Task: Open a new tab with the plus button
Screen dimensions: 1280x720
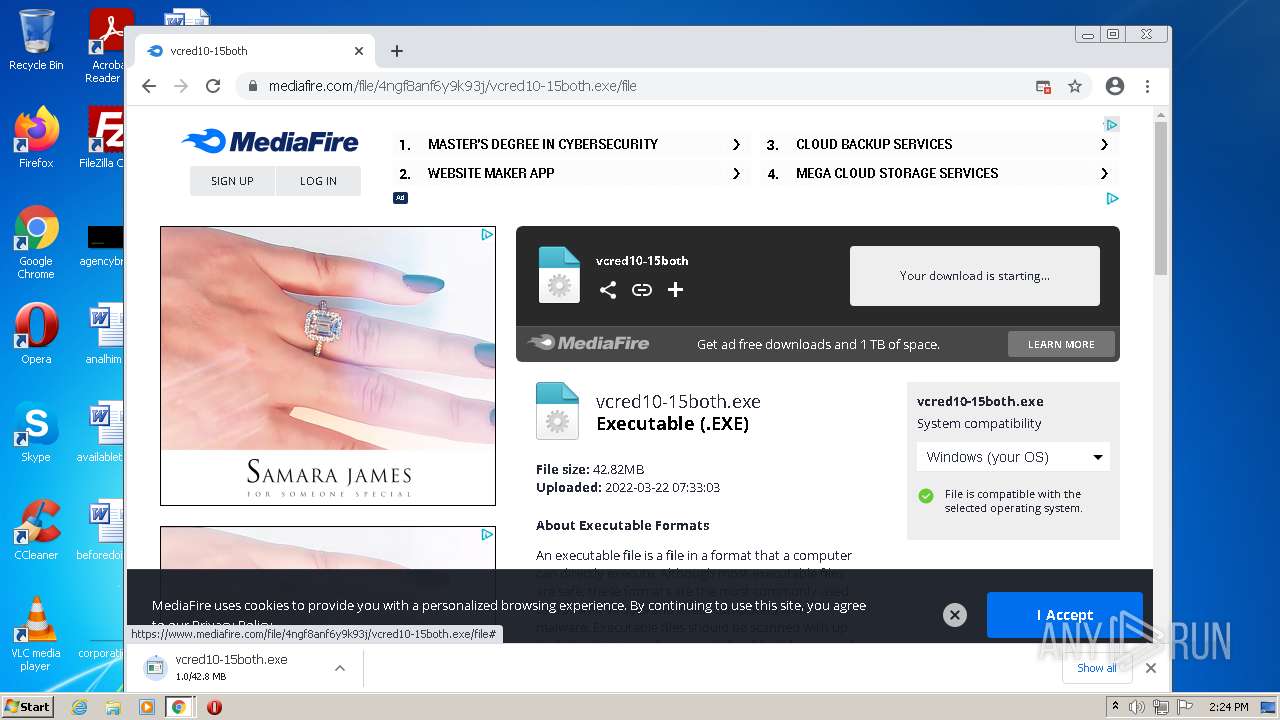Action: coord(397,51)
